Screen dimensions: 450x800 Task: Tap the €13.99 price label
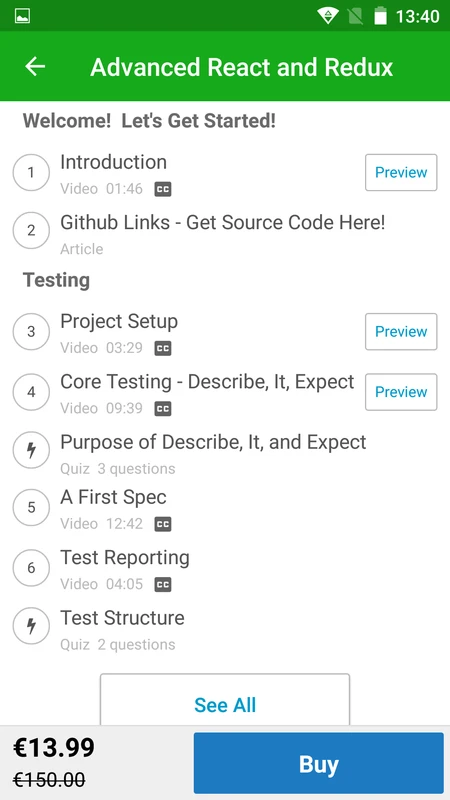(x=54, y=748)
